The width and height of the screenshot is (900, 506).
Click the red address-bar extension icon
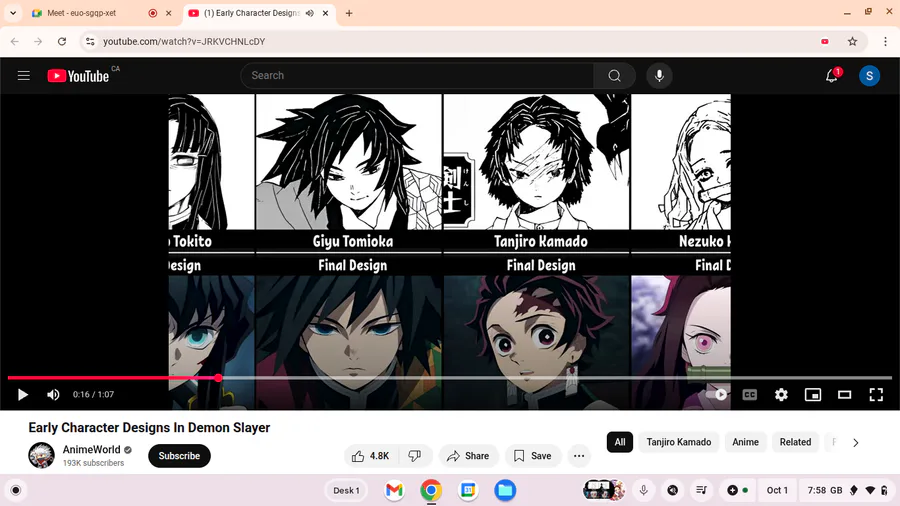pos(825,41)
